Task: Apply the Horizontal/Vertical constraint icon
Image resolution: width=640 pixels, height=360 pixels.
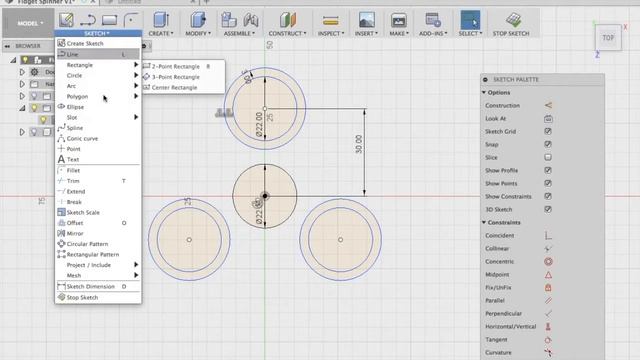Action: coord(548,327)
